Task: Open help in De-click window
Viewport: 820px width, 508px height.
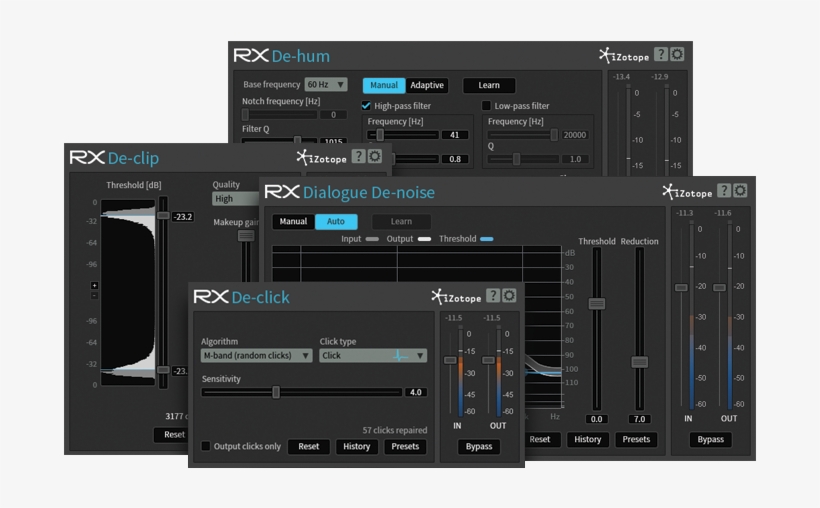Action: (x=493, y=296)
